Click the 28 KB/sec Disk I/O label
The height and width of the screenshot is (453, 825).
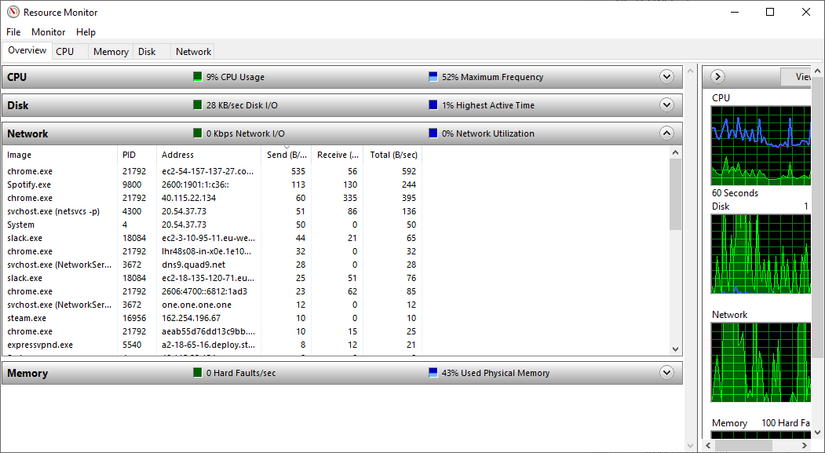[242, 105]
